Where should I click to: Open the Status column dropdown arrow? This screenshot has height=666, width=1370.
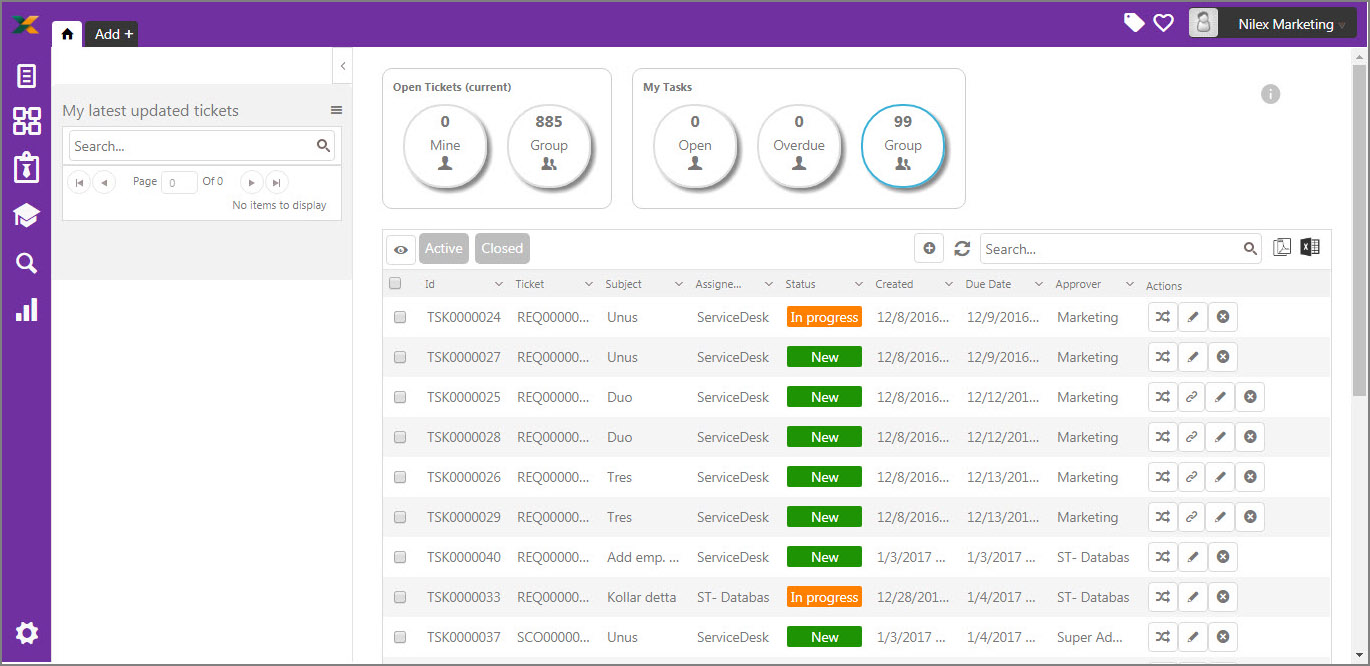pyautogui.click(x=858, y=285)
